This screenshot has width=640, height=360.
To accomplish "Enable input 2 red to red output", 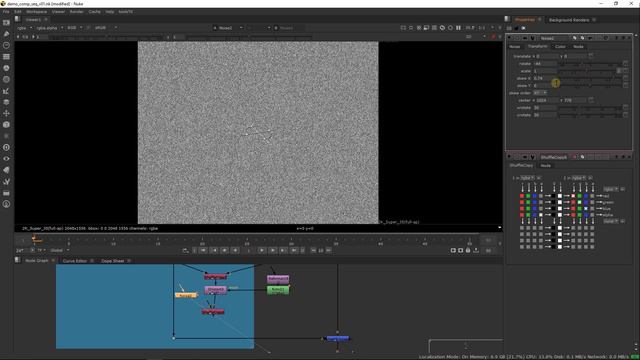I will coord(573,196).
